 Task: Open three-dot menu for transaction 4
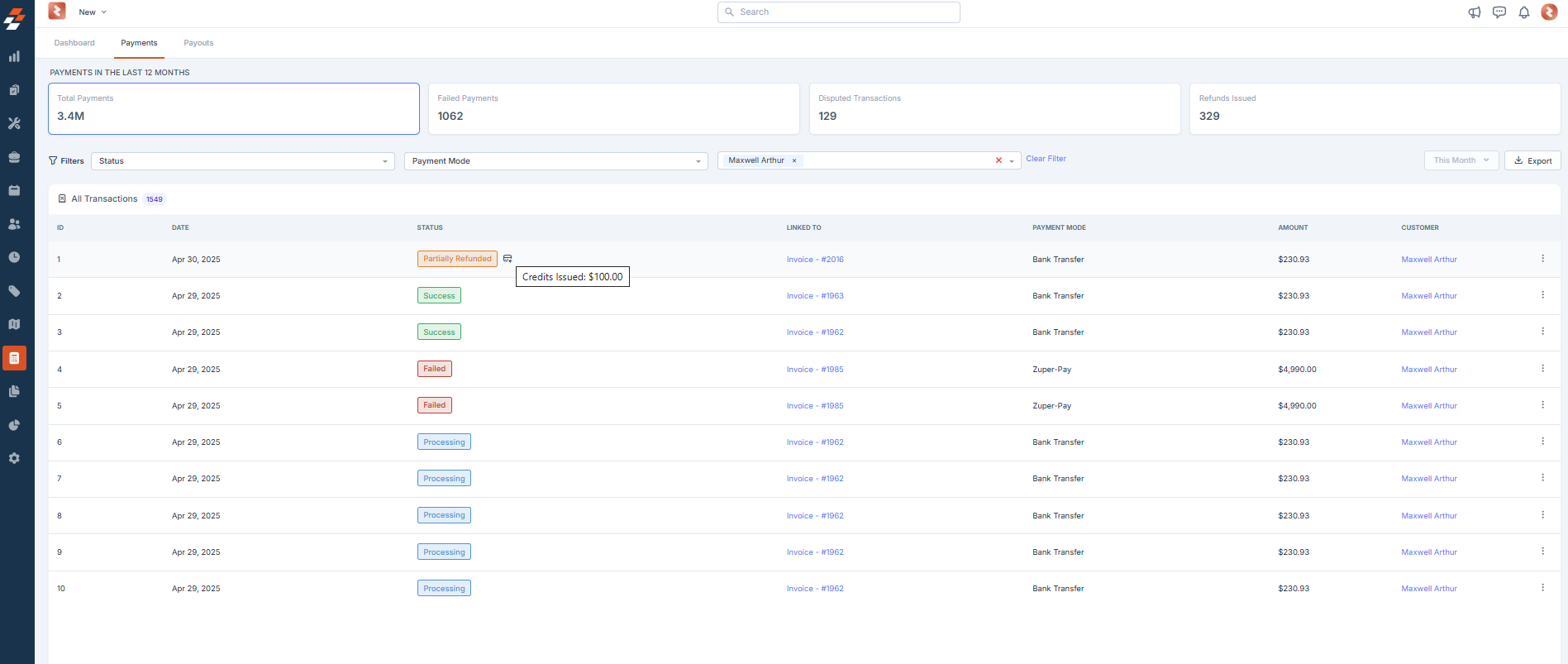pyautogui.click(x=1542, y=369)
